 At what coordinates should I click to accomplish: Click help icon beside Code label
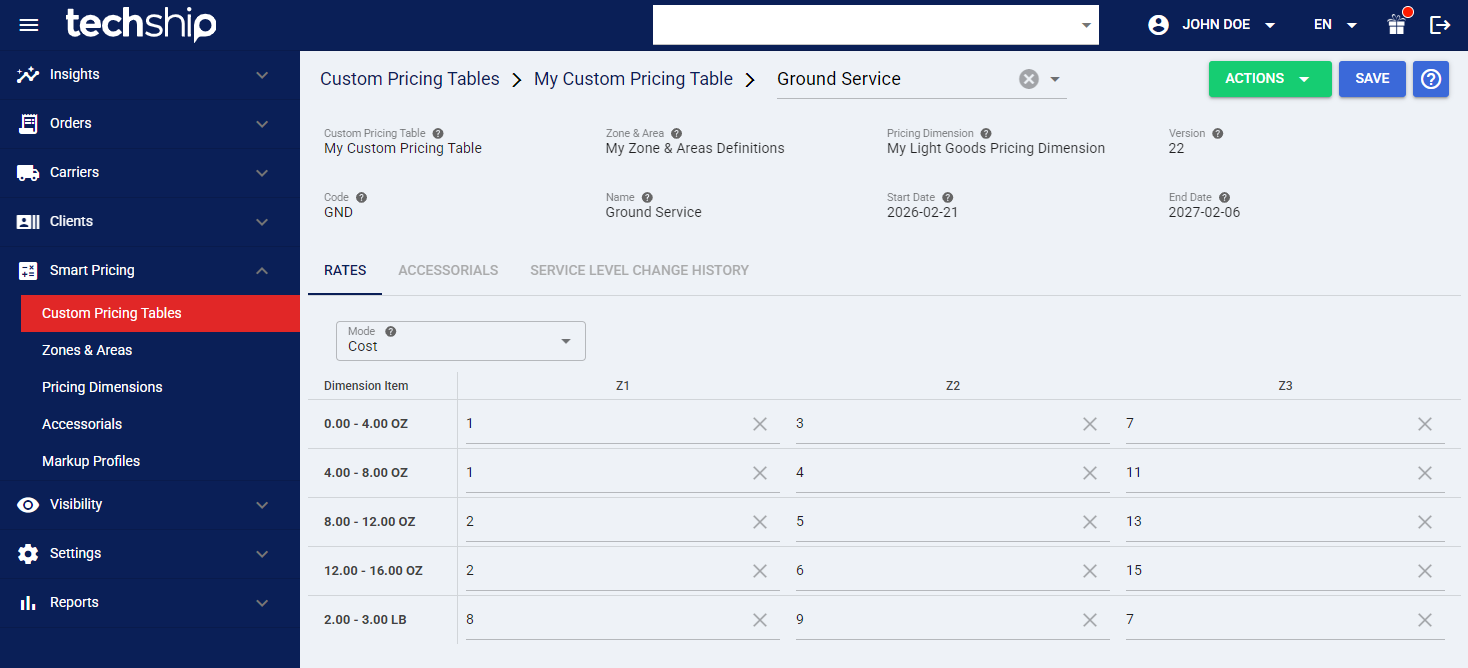[x=361, y=197]
